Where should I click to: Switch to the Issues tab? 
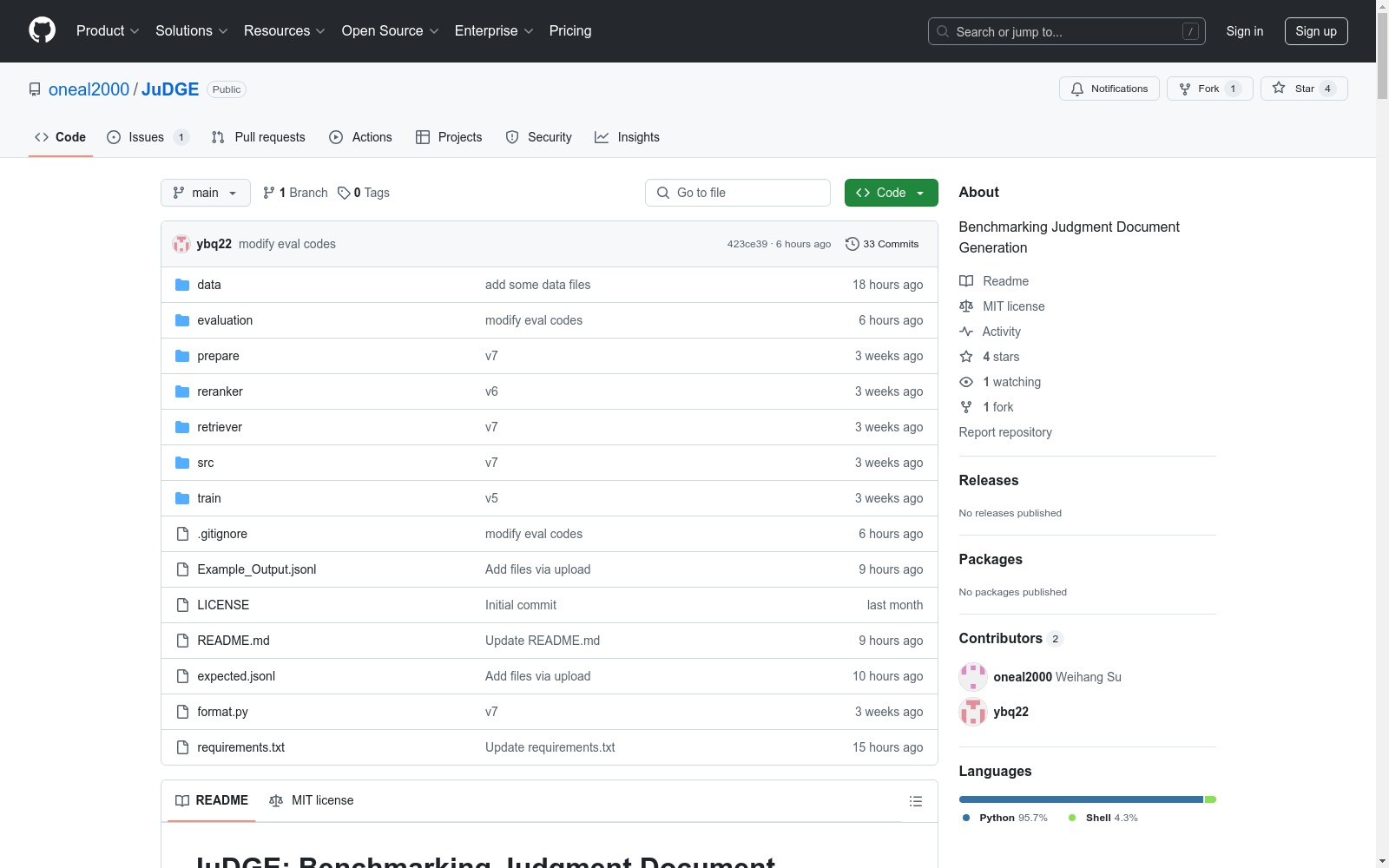pos(148,137)
